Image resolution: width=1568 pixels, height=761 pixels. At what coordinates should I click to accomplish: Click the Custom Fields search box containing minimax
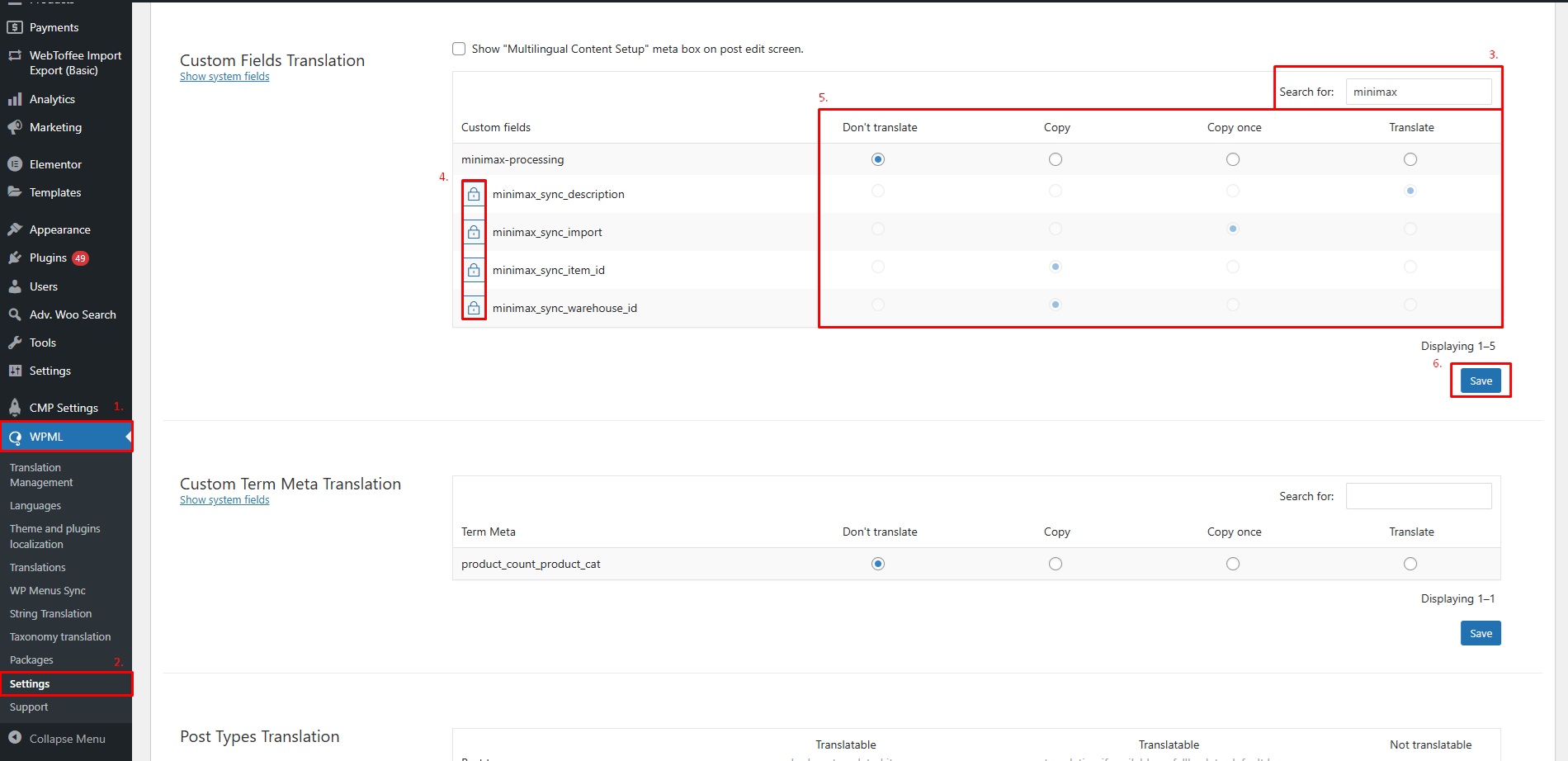1418,92
